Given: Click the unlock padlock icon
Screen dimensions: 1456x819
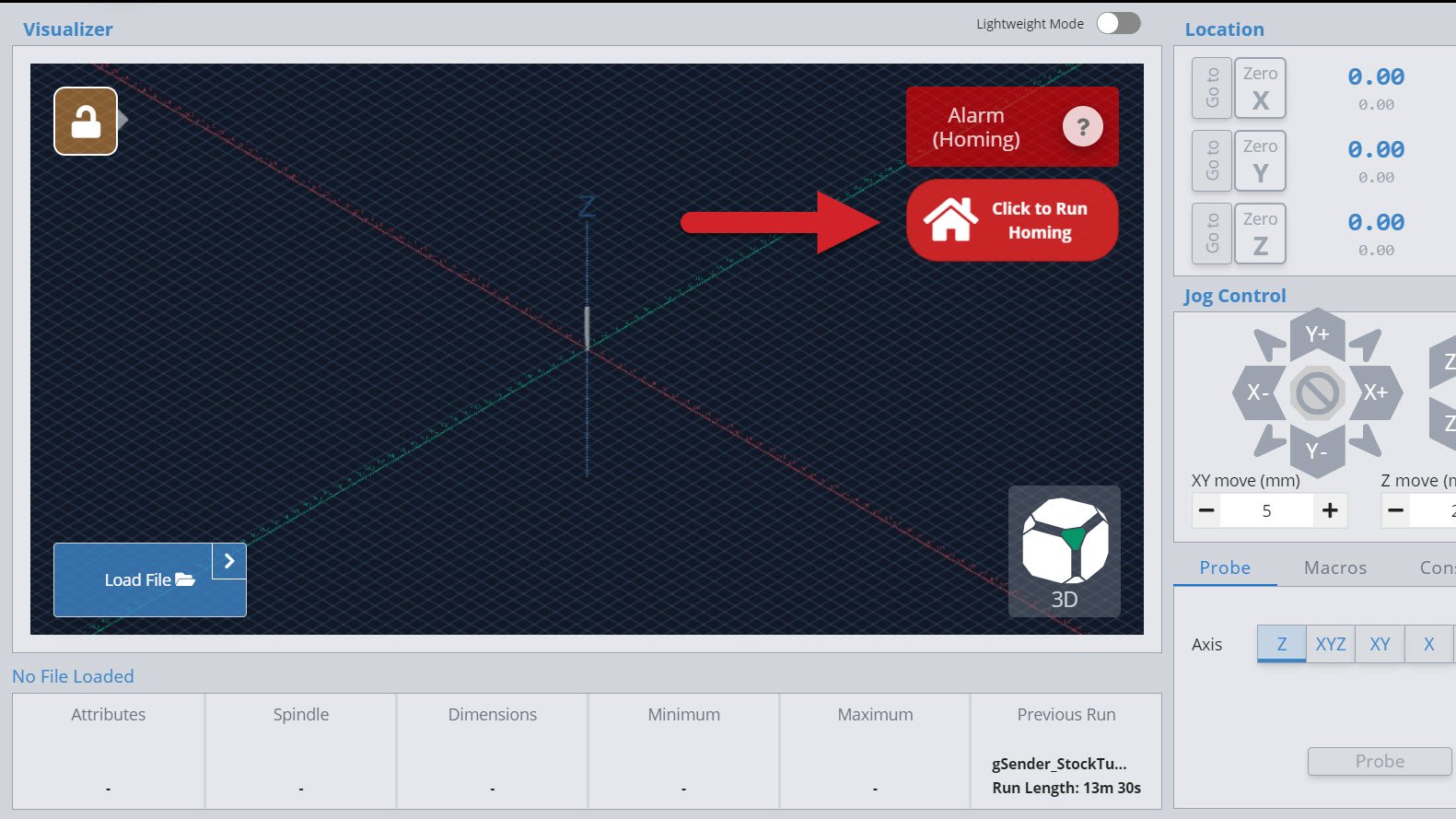Looking at the screenshot, I should click(x=86, y=121).
